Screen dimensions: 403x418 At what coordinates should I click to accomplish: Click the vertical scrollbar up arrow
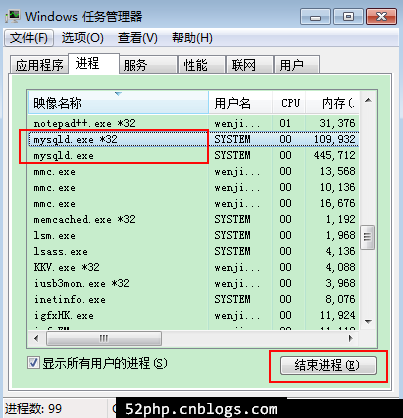[x=368, y=100]
